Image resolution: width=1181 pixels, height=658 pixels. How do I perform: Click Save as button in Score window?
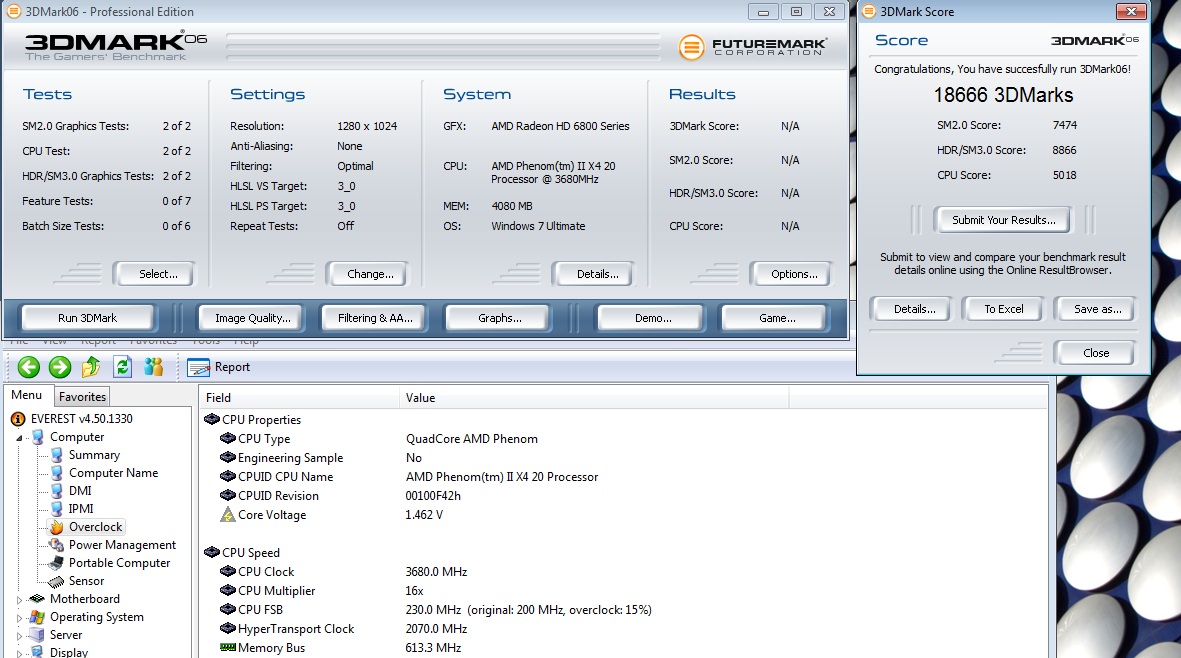1094,309
